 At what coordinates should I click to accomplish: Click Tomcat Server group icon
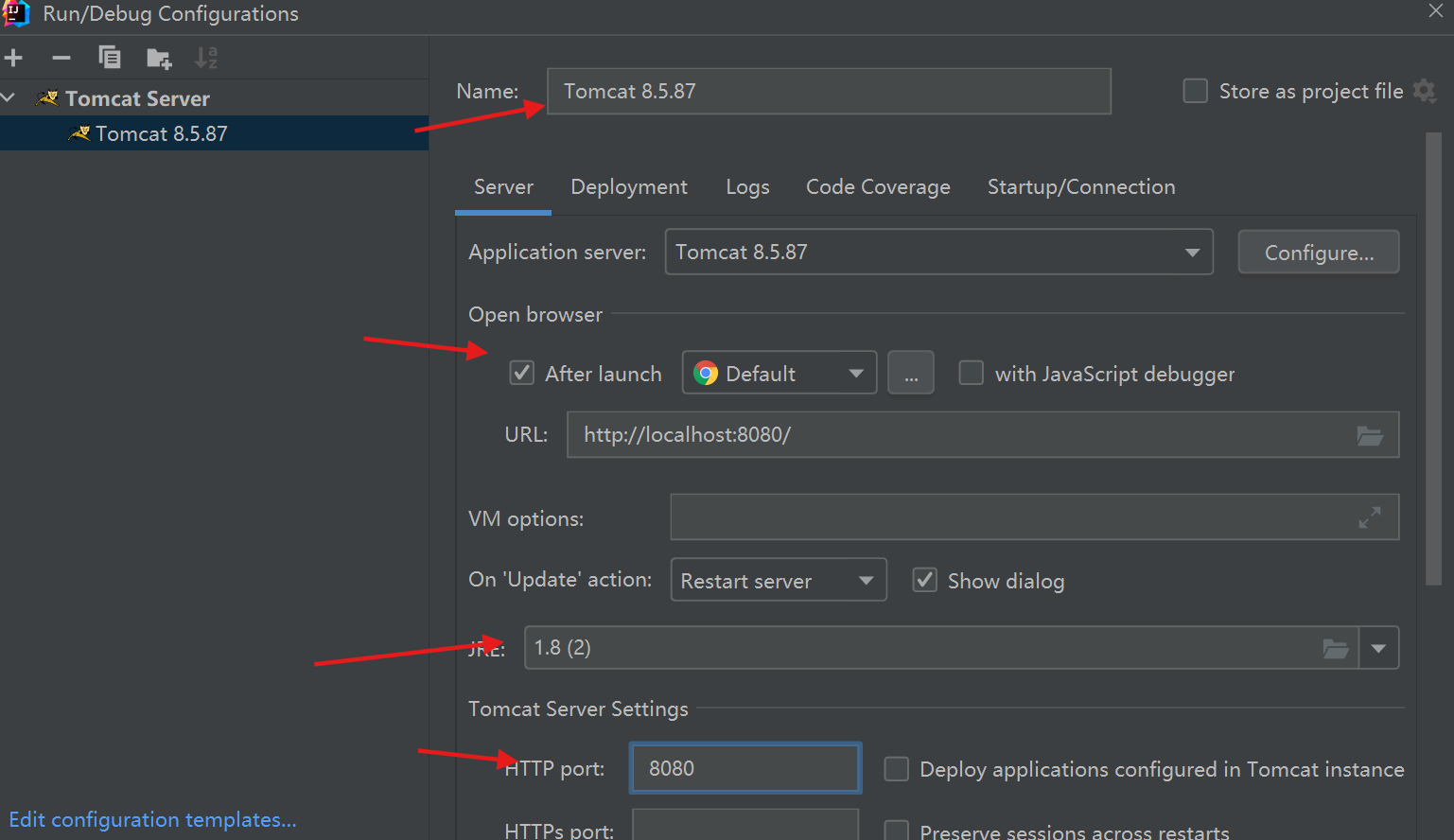(47, 98)
